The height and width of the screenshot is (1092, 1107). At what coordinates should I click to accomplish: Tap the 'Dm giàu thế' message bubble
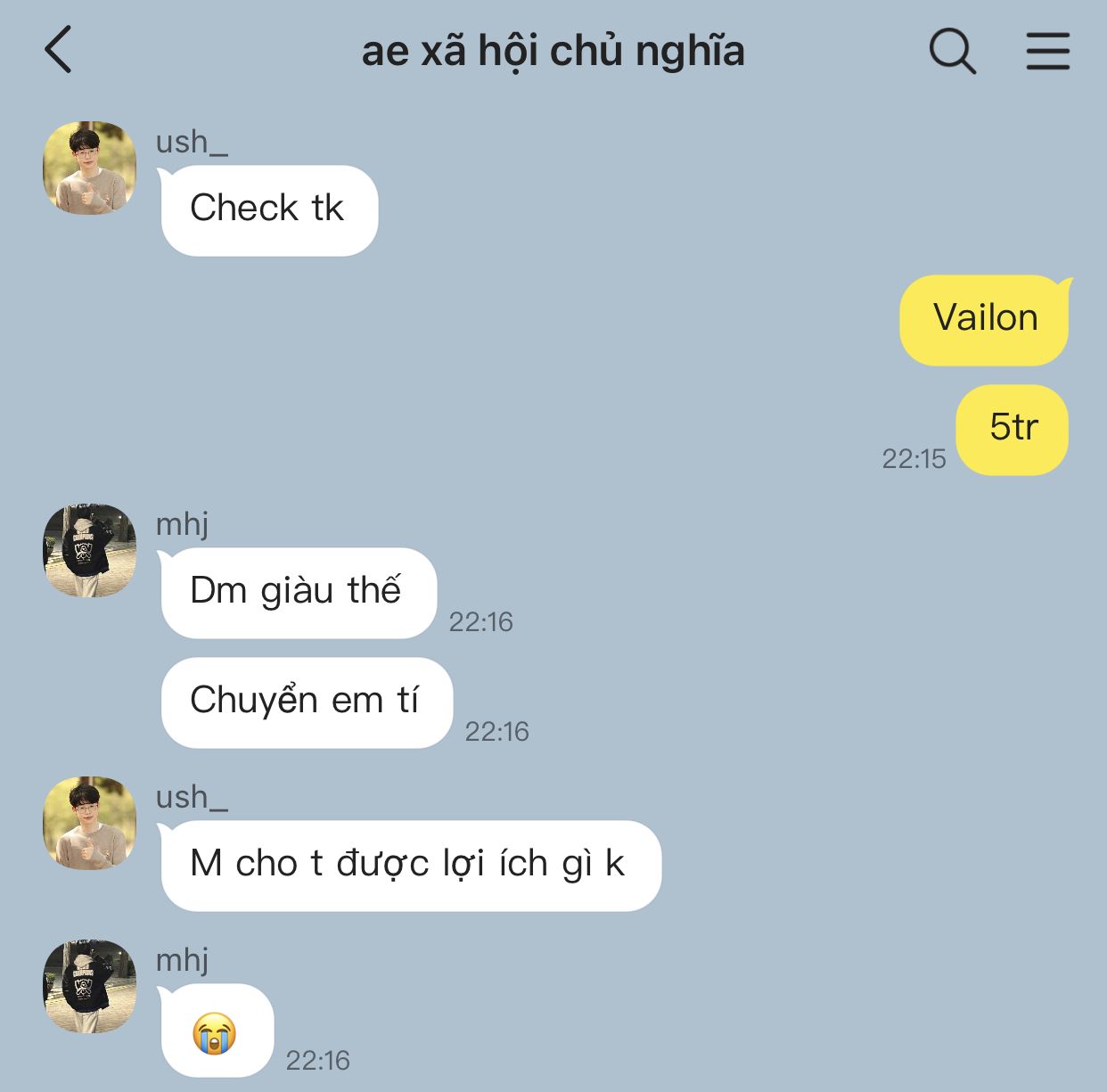tap(297, 593)
